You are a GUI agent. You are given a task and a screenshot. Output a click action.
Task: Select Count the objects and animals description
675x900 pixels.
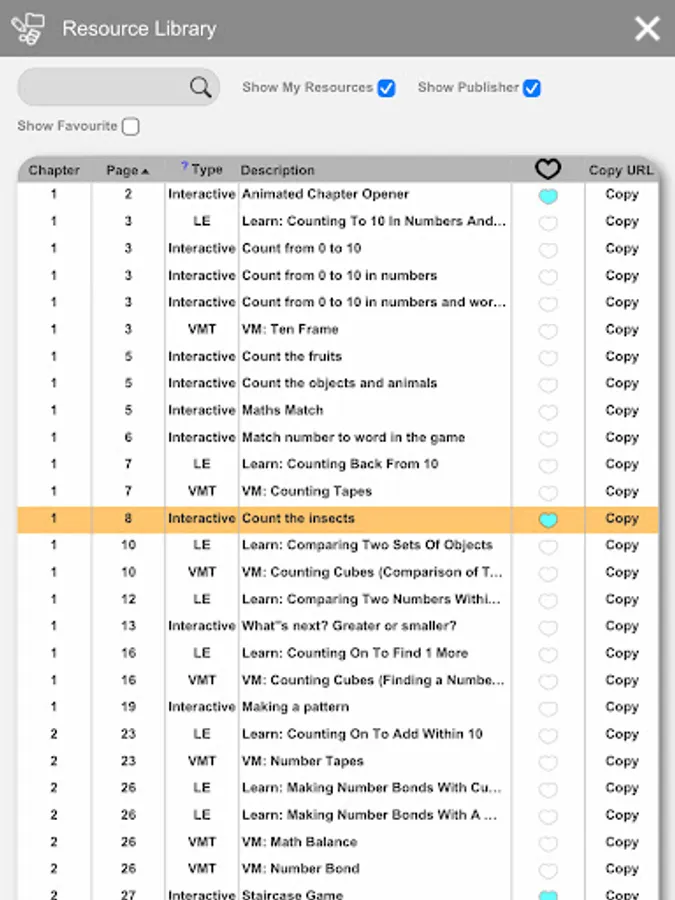(x=339, y=383)
